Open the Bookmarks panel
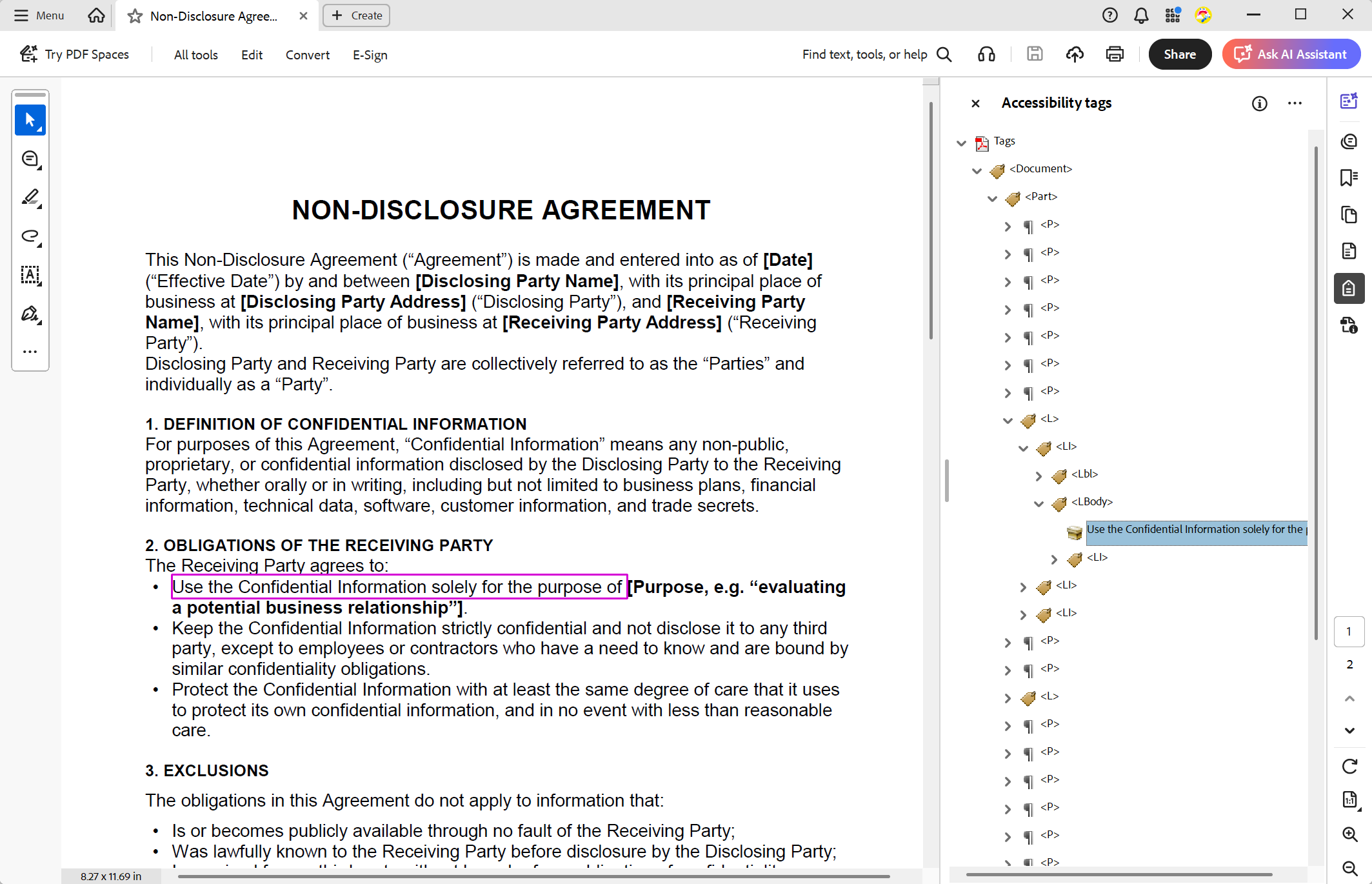Viewport: 1372px width, 884px height. [x=1349, y=178]
